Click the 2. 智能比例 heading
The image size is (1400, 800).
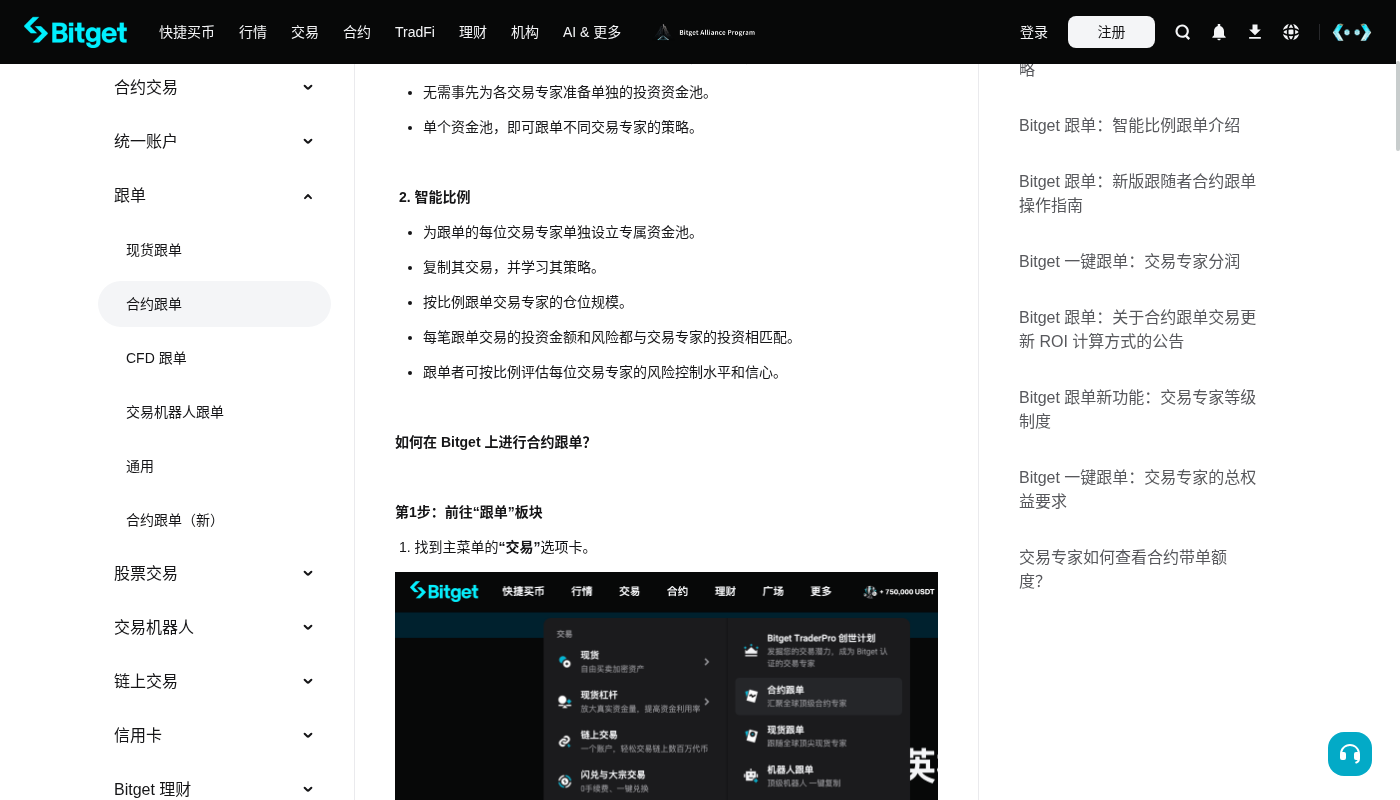(434, 197)
